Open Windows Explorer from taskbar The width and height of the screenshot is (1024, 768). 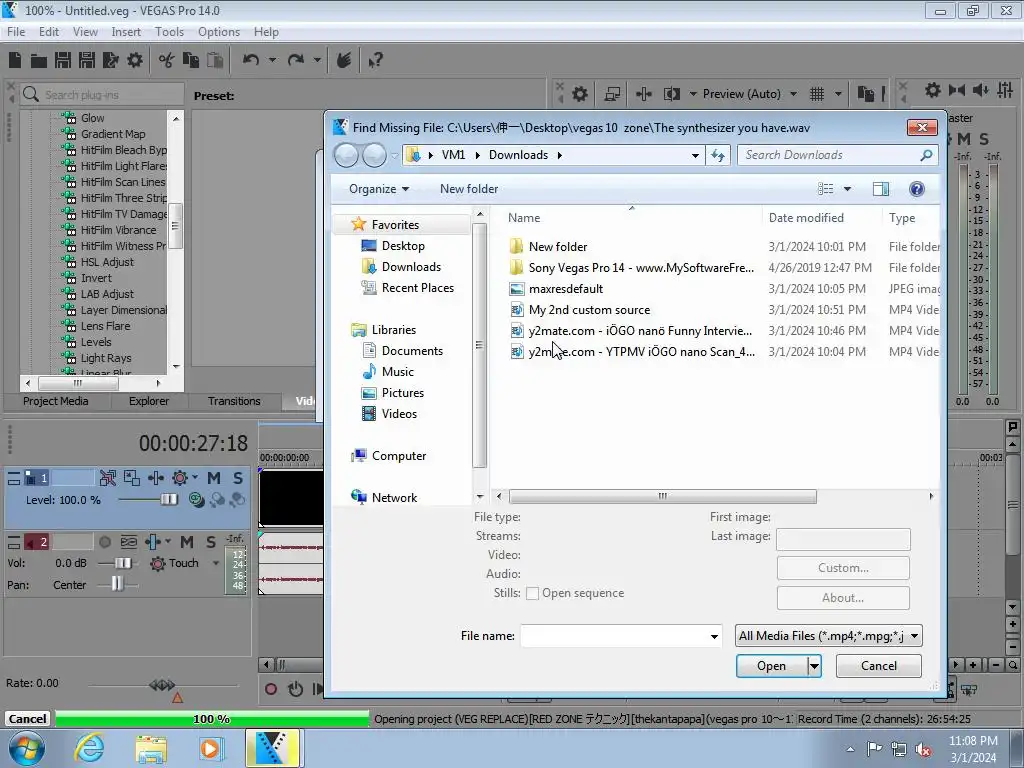151,748
